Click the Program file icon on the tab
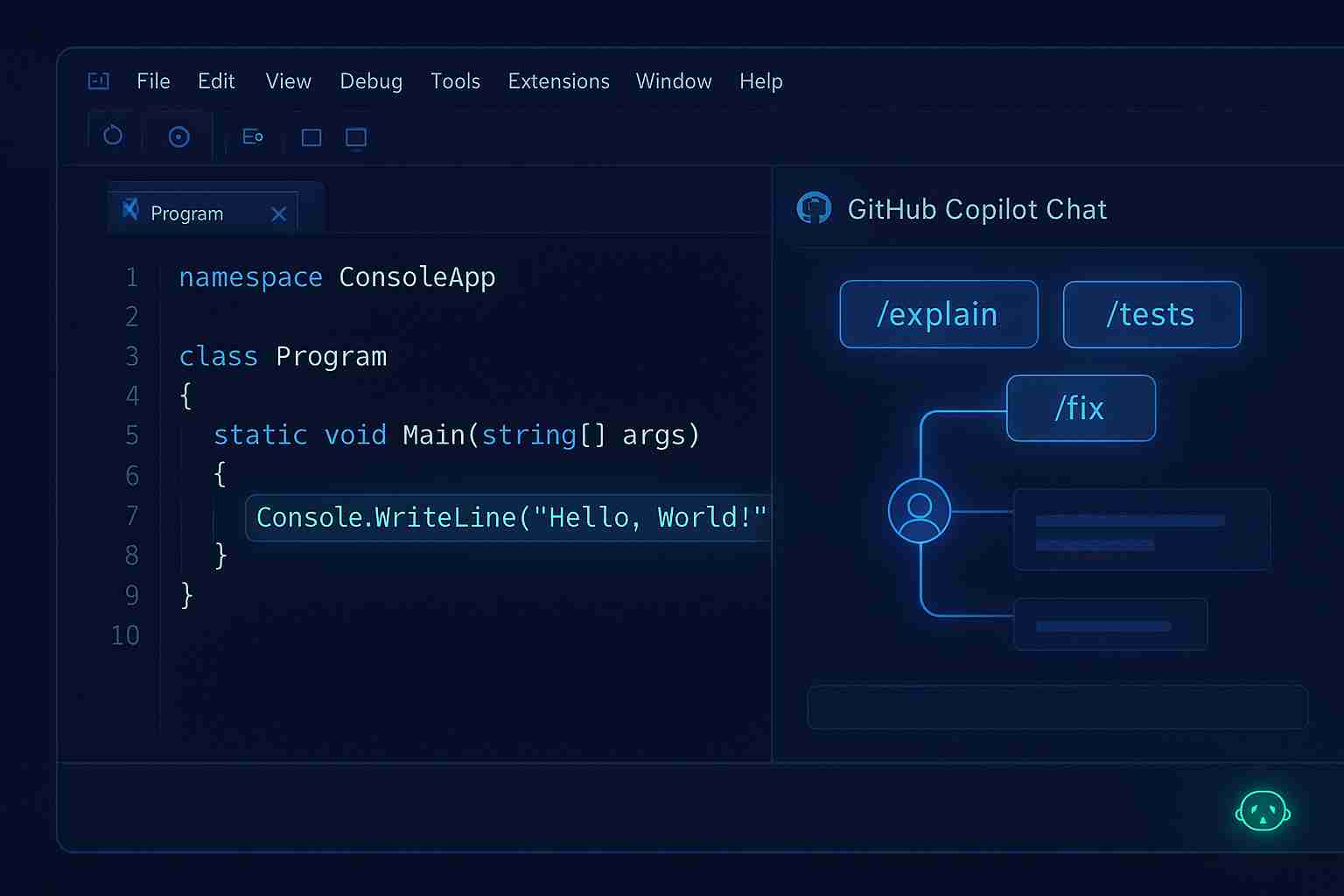Screen dimensions: 1344x896 click(129, 210)
